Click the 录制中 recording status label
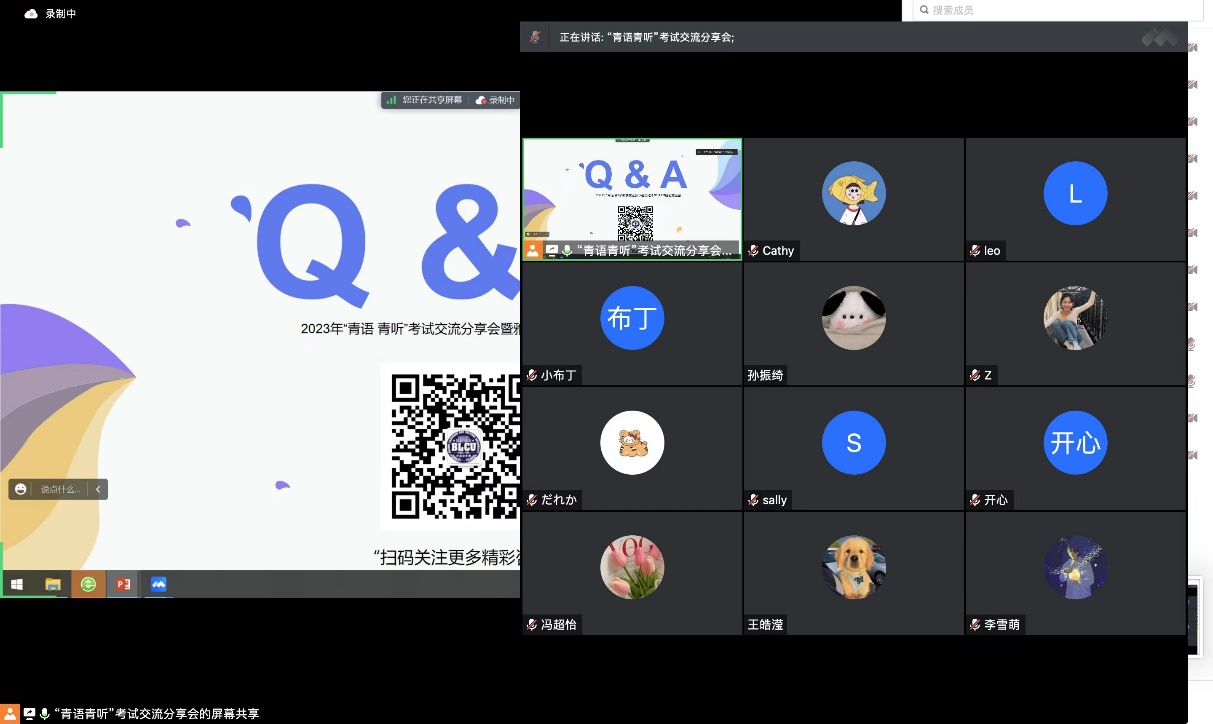Viewport: 1213px width, 724px height. pyautogui.click(x=61, y=14)
